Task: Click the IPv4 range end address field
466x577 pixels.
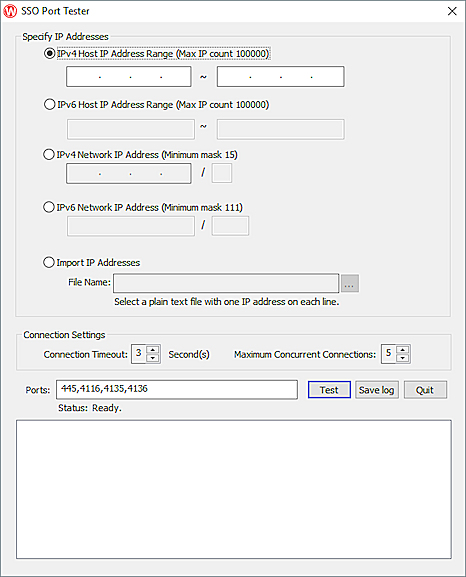Action: 280,77
